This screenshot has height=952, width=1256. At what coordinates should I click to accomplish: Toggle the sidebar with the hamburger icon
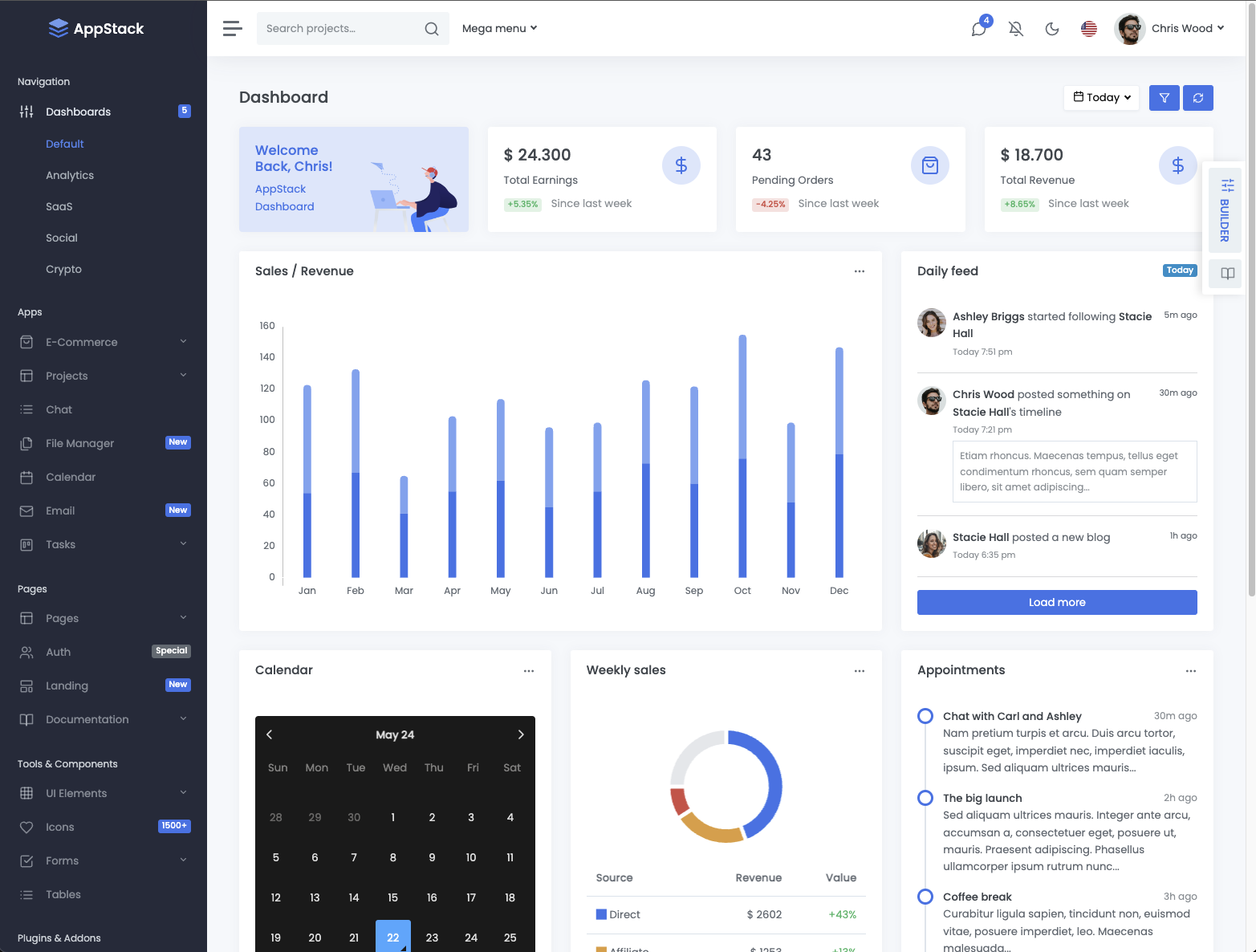click(233, 28)
